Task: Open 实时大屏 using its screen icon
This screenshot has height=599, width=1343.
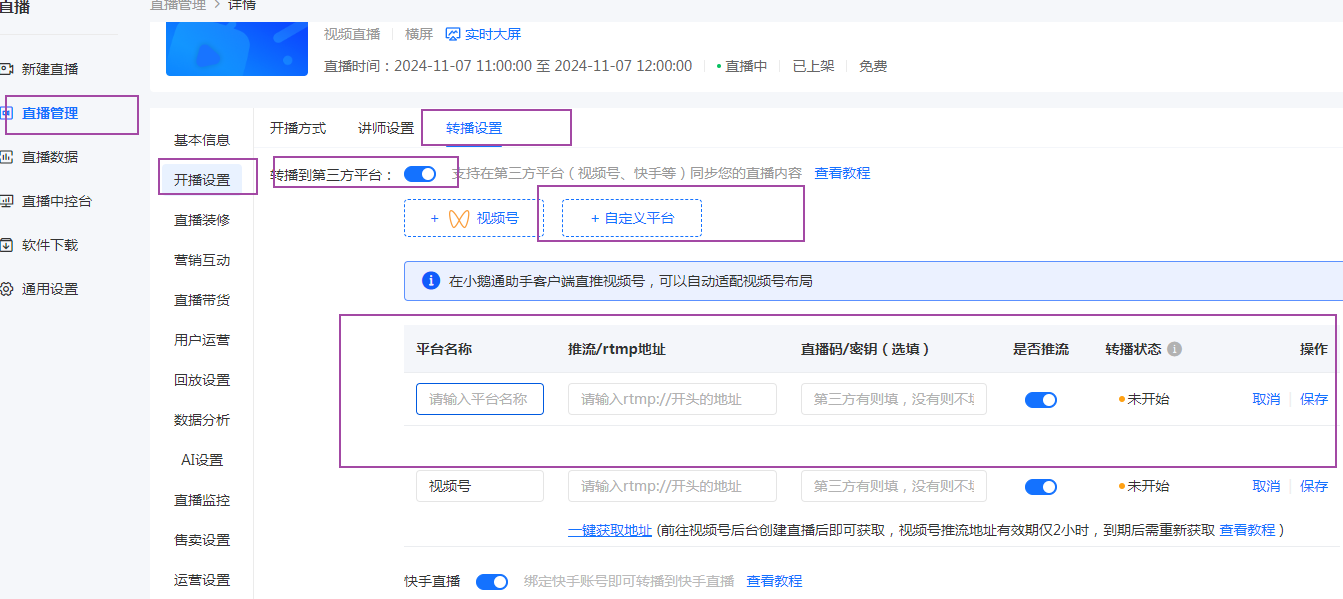Action: 455,33
